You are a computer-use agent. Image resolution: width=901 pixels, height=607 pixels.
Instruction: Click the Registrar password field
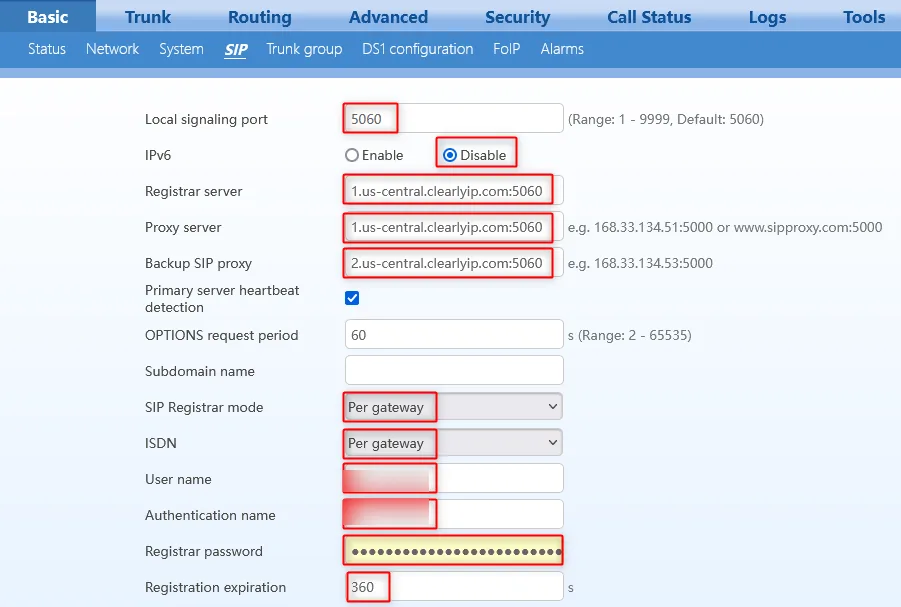pyautogui.click(x=454, y=551)
